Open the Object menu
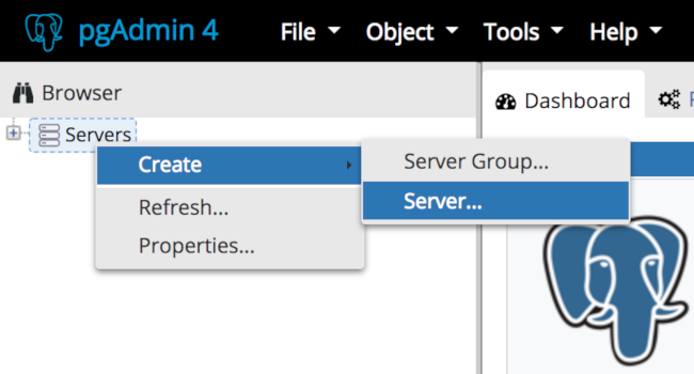Viewport: 694px width, 374px height. (412, 32)
